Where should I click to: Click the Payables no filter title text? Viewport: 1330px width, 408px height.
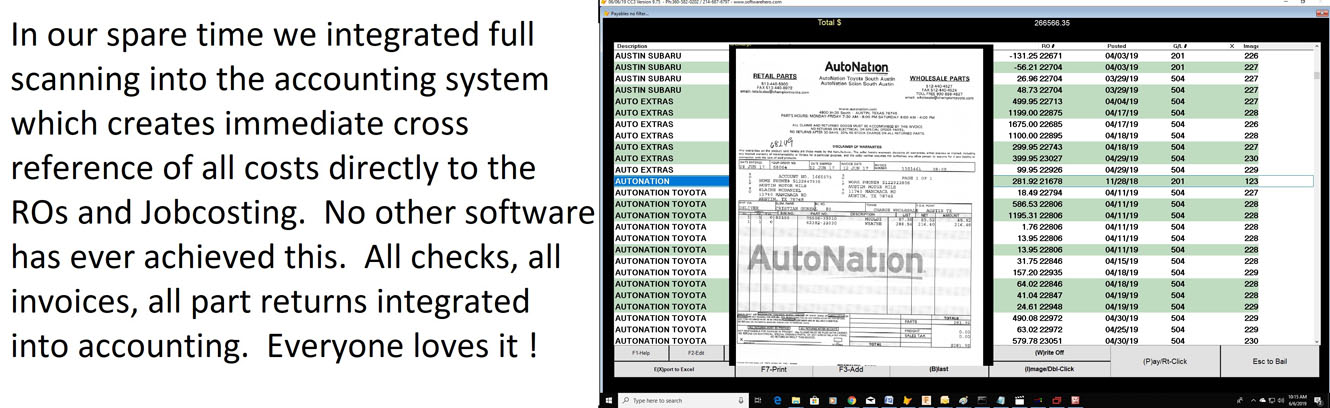pyautogui.click(x=629, y=13)
